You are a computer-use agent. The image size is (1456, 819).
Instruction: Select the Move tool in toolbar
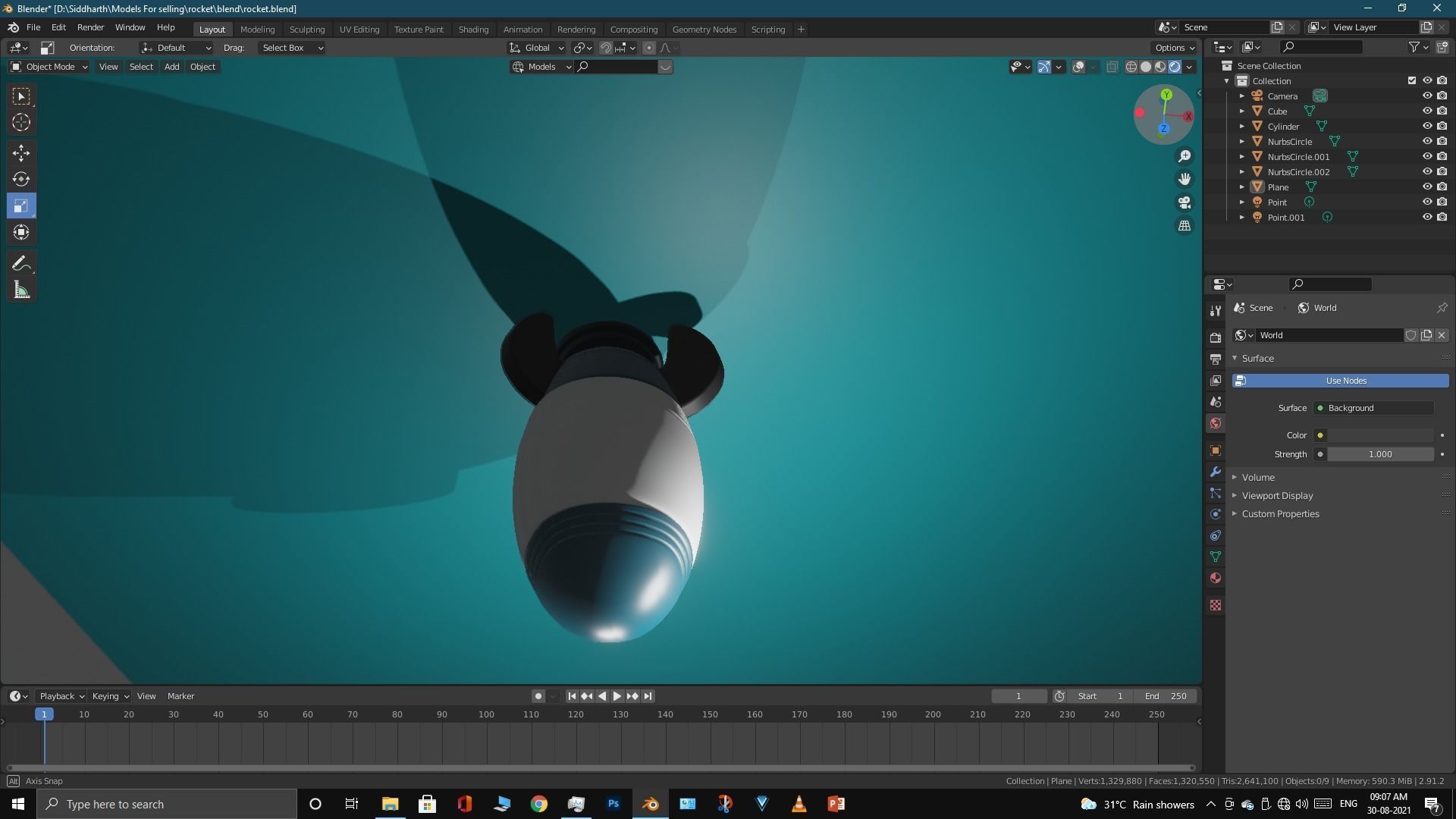click(x=21, y=153)
